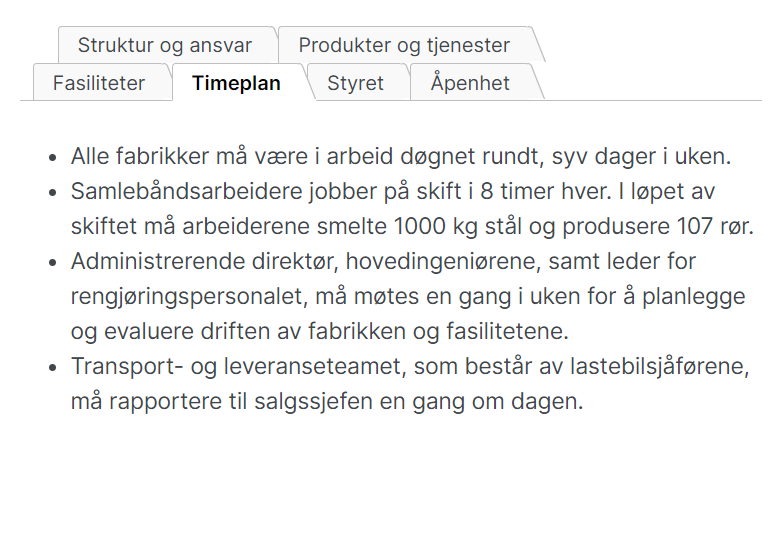The height and width of the screenshot is (554, 775).
Task: Open the Struktur og ansvar tab
Action: pos(165,45)
